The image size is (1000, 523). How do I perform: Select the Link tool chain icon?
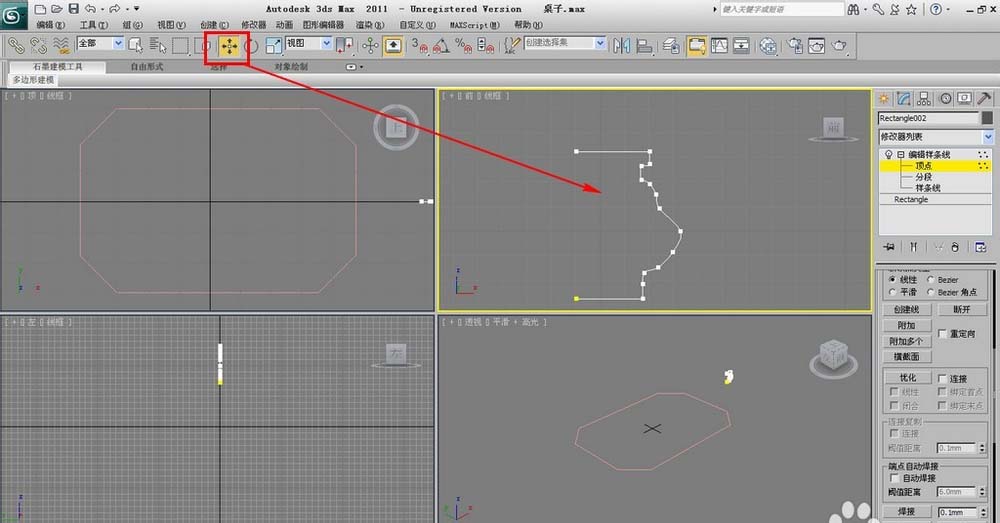click(x=16, y=45)
